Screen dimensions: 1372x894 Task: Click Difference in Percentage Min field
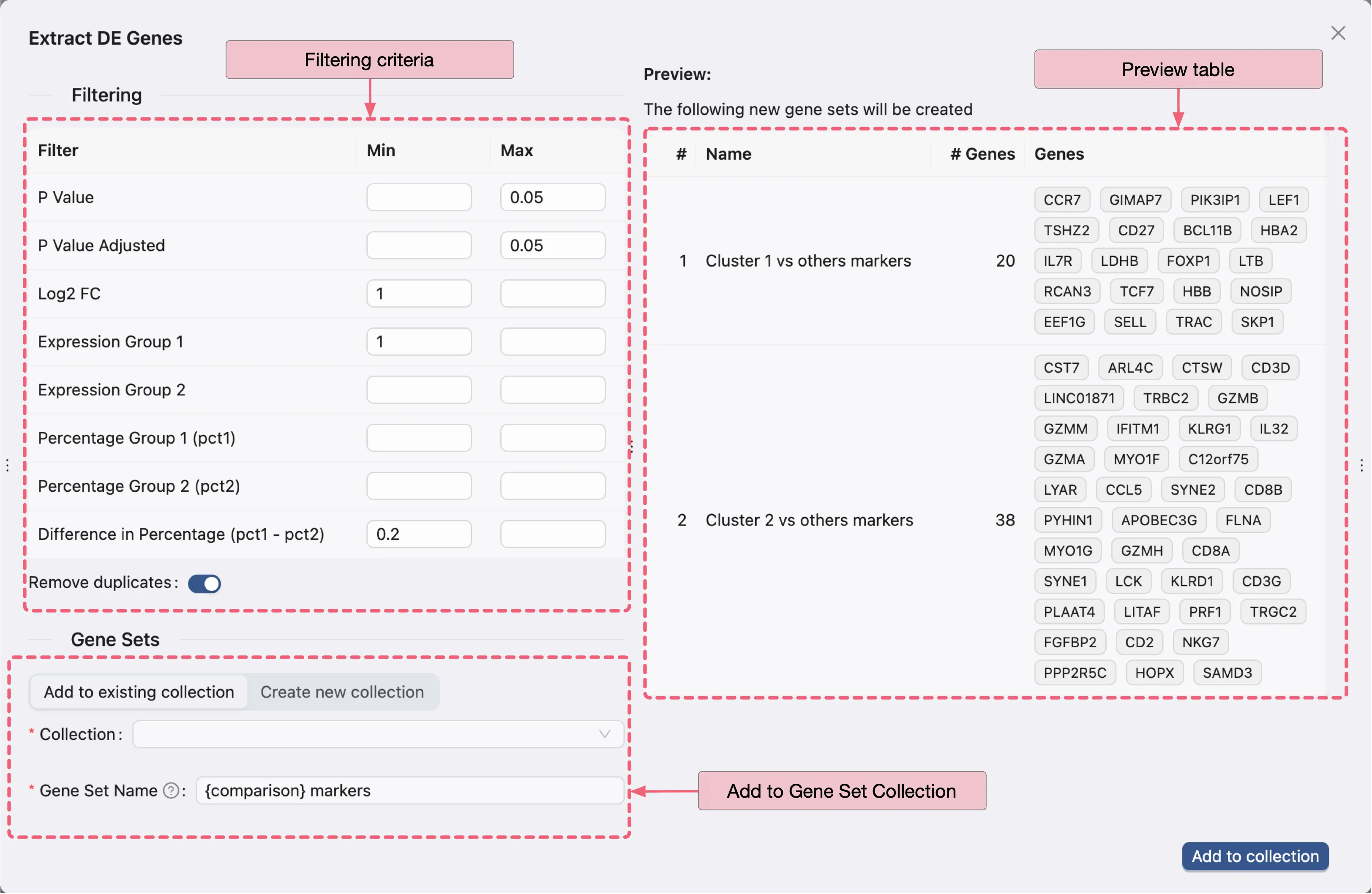418,534
